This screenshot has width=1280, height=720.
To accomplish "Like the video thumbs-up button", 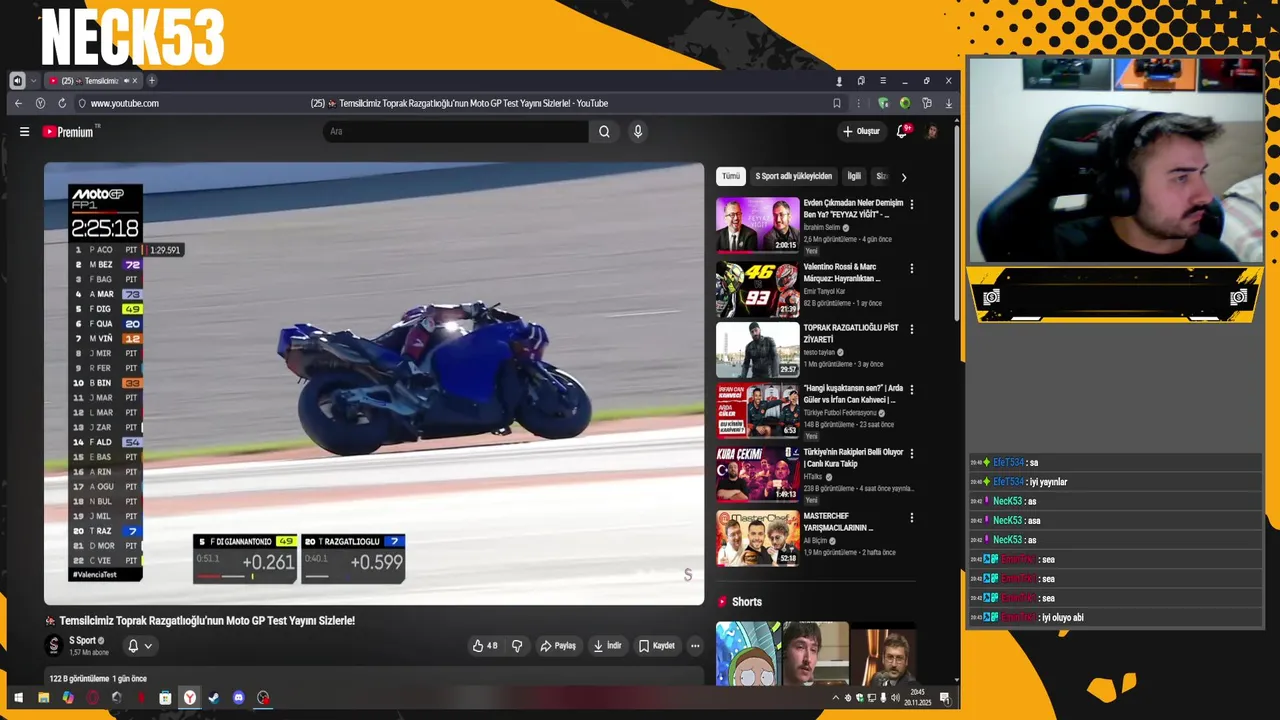I will pyautogui.click(x=485, y=646).
